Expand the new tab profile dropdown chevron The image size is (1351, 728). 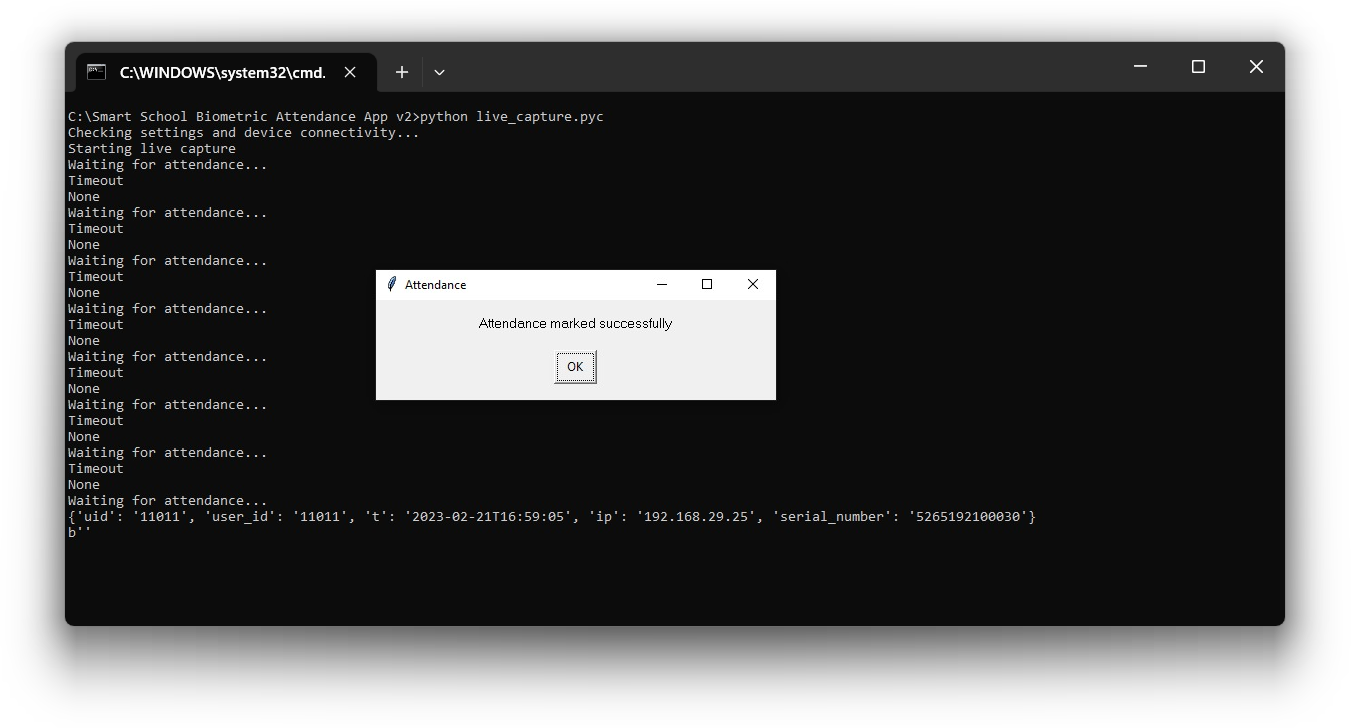pyautogui.click(x=439, y=72)
